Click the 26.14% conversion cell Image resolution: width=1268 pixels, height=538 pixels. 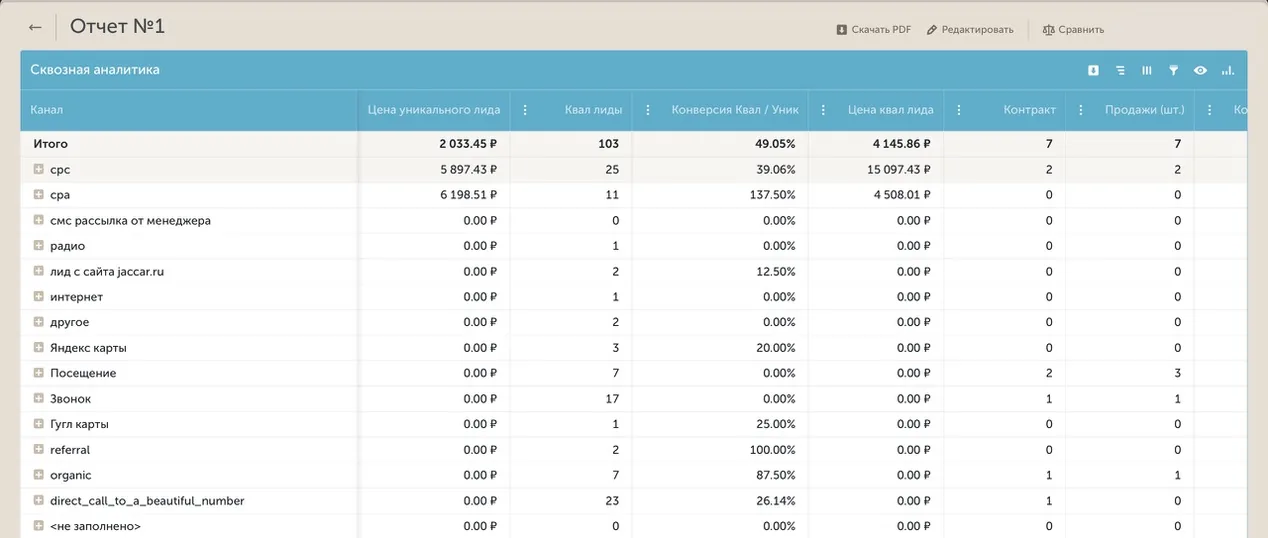click(x=776, y=501)
